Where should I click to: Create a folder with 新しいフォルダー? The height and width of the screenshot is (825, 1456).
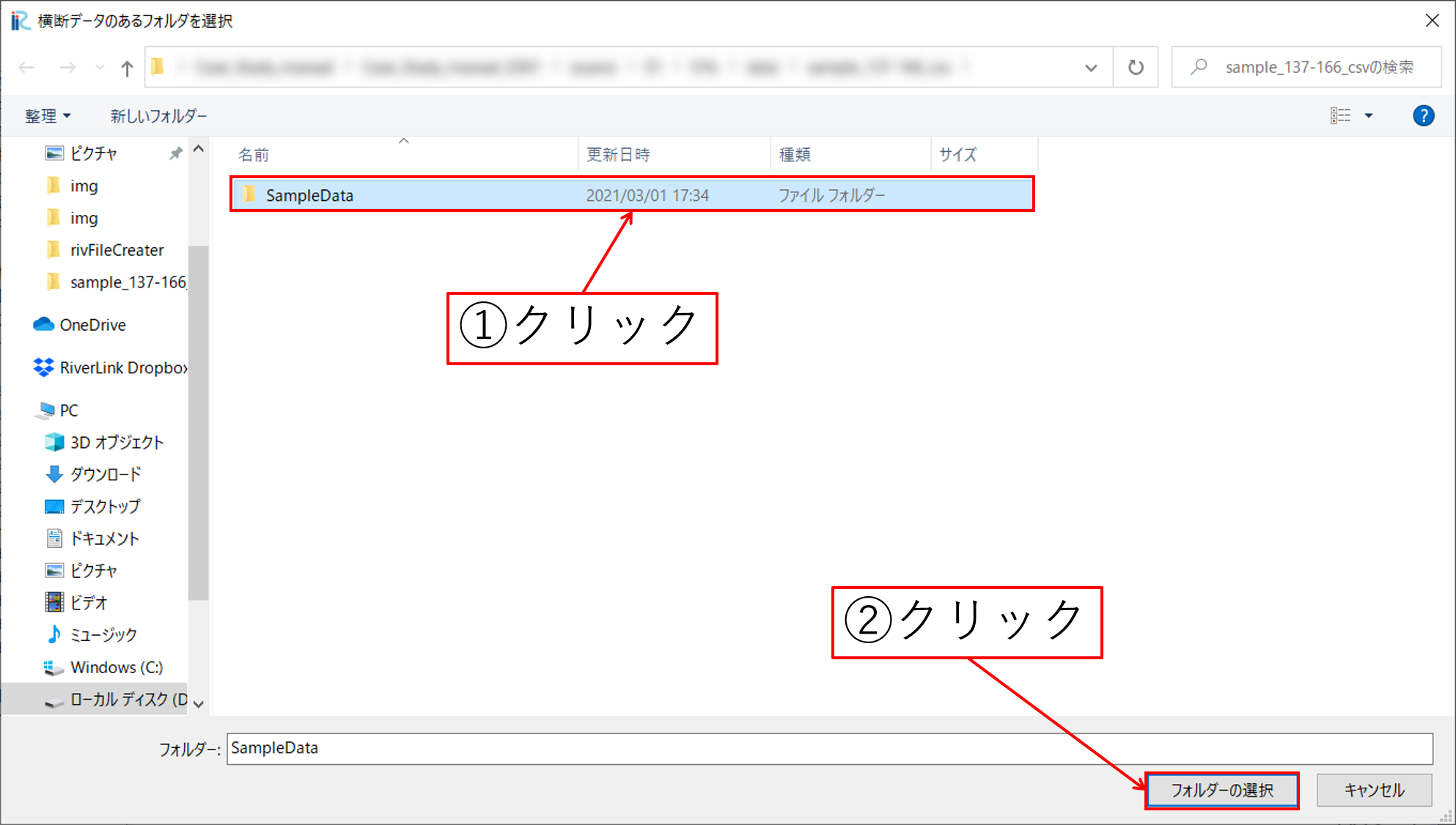[x=158, y=115]
